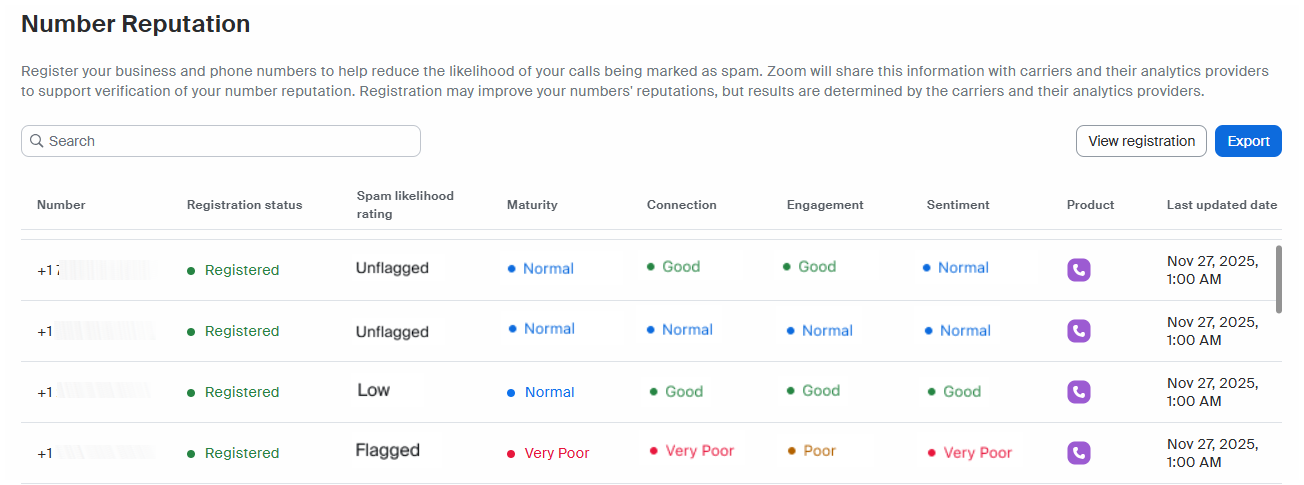Click the Last updated date column header
This screenshot has width=1304, height=485.
click(1221, 205)
